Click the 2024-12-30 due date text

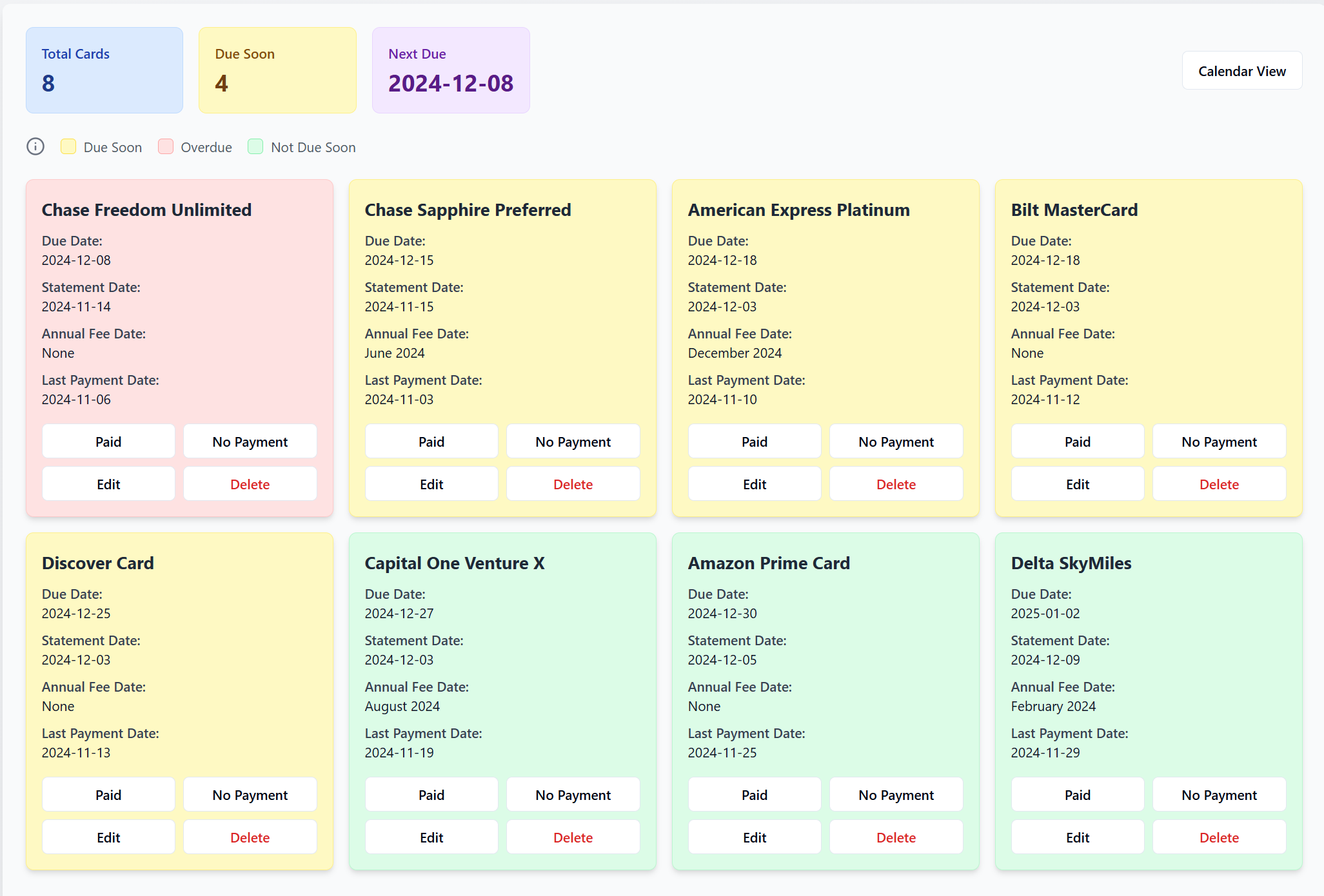click(722, 614)
